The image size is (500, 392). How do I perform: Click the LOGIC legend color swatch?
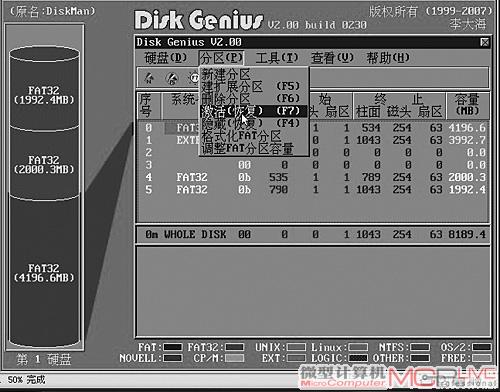coord(359,358)
